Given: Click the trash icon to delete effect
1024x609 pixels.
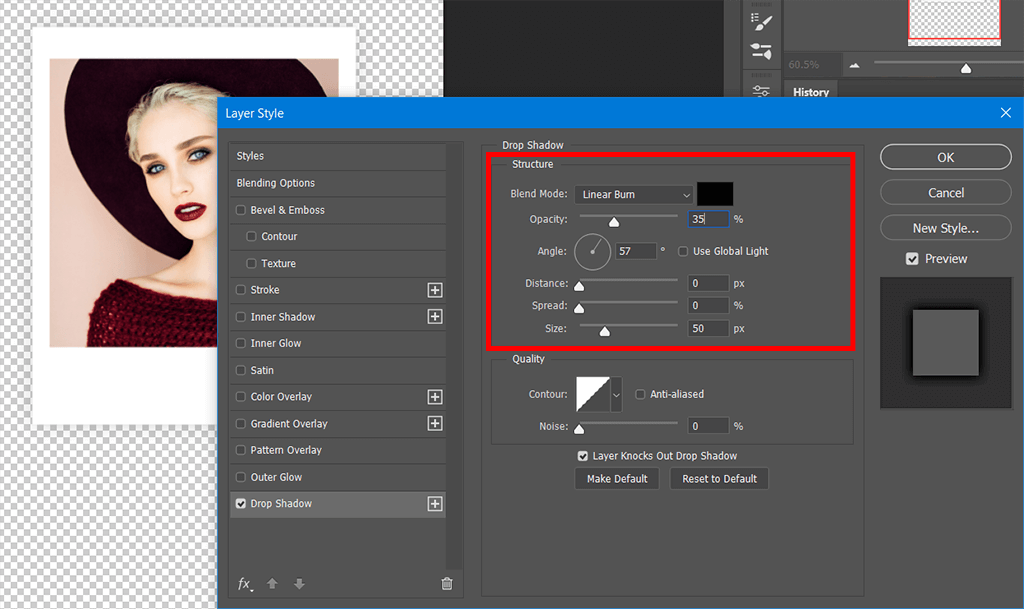Looking at the screenshot, I should coord(447,584).
